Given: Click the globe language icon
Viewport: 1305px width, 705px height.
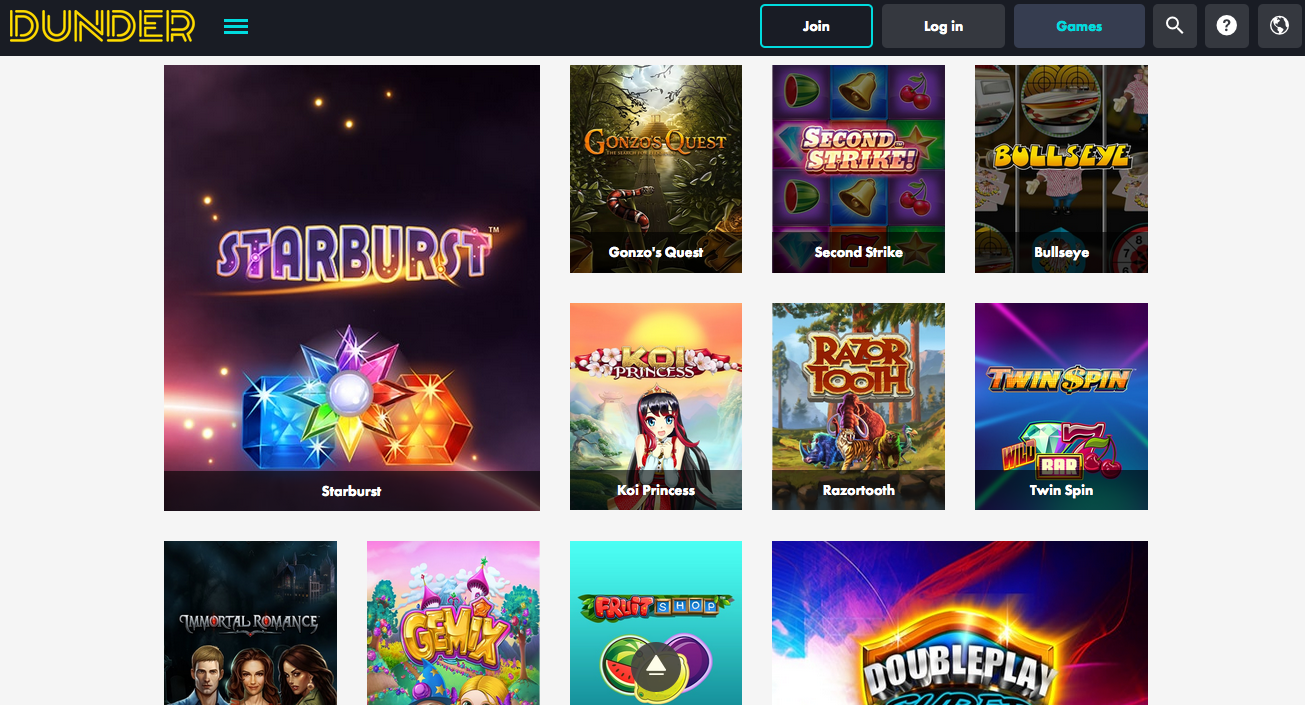Looking at the screenshot, I should (x=1279, y=26).
